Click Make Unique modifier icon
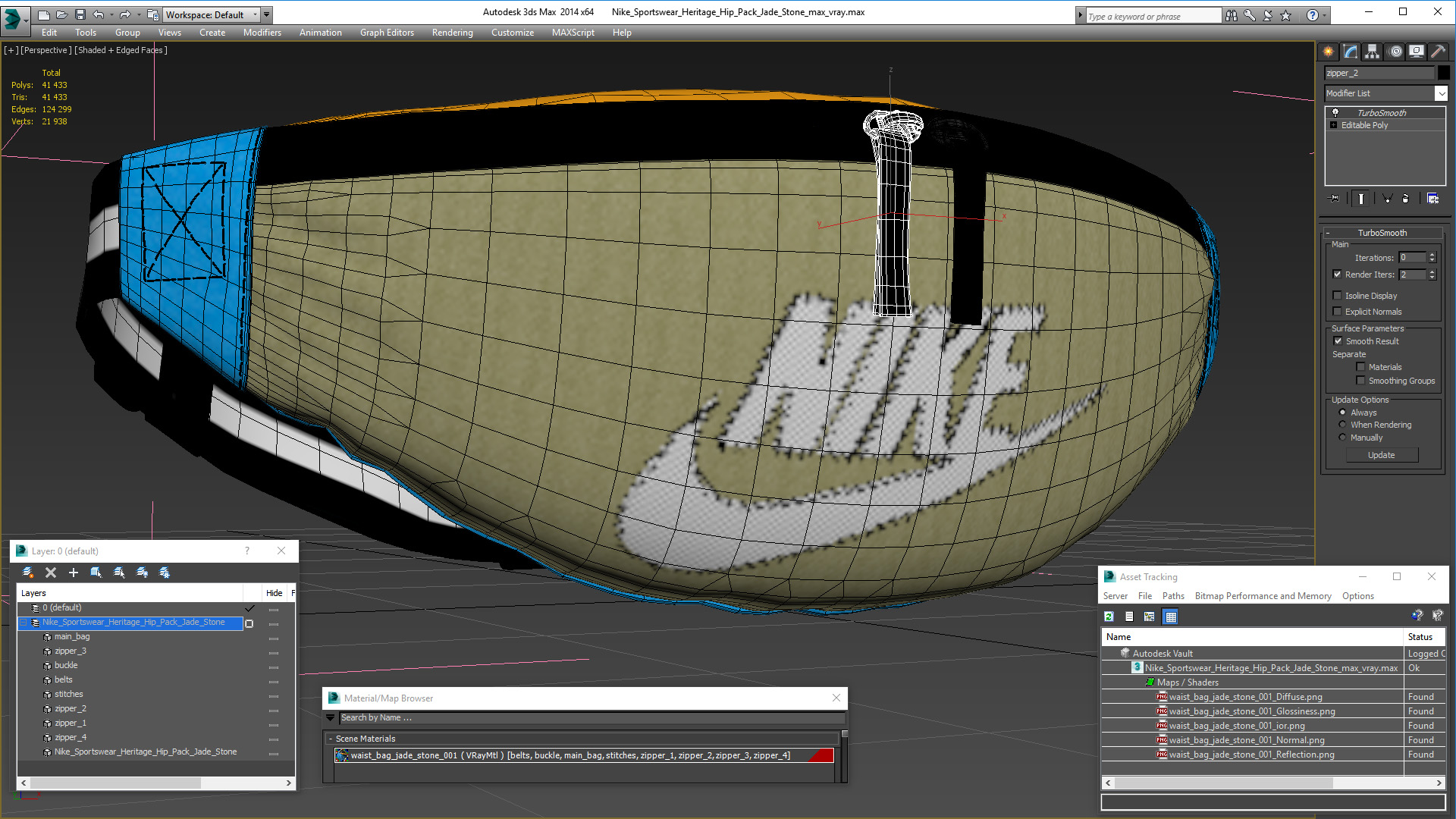 1387,199
